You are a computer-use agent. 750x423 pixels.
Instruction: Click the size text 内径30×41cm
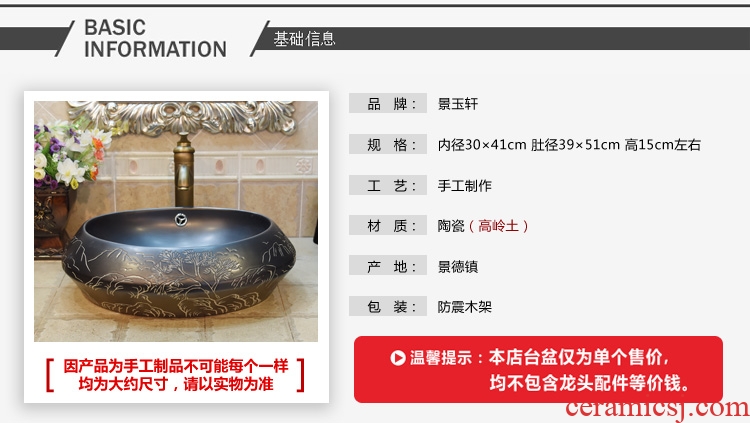[x=482, y=145]
